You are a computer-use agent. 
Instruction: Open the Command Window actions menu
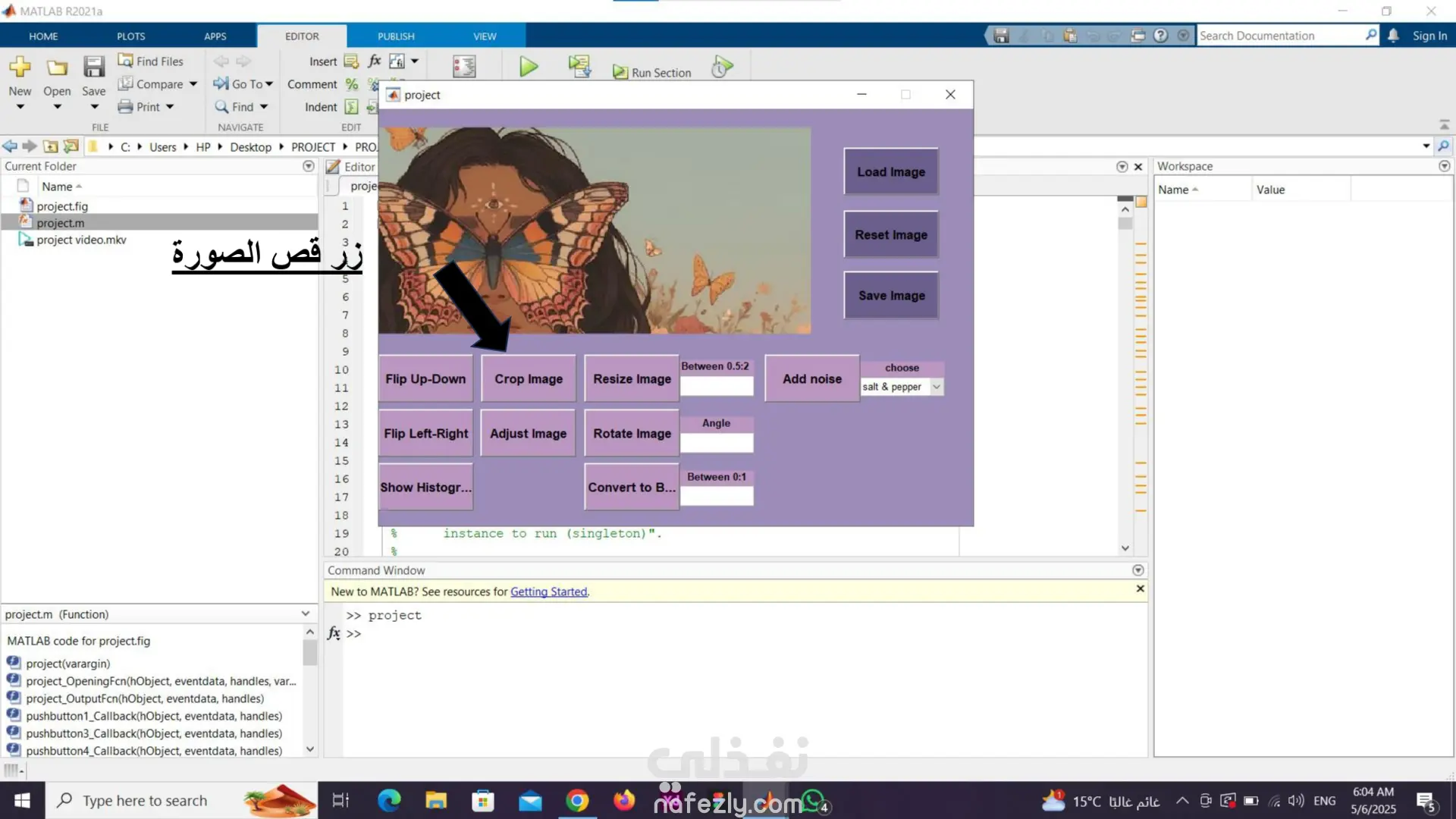[x=1137, y=570]
